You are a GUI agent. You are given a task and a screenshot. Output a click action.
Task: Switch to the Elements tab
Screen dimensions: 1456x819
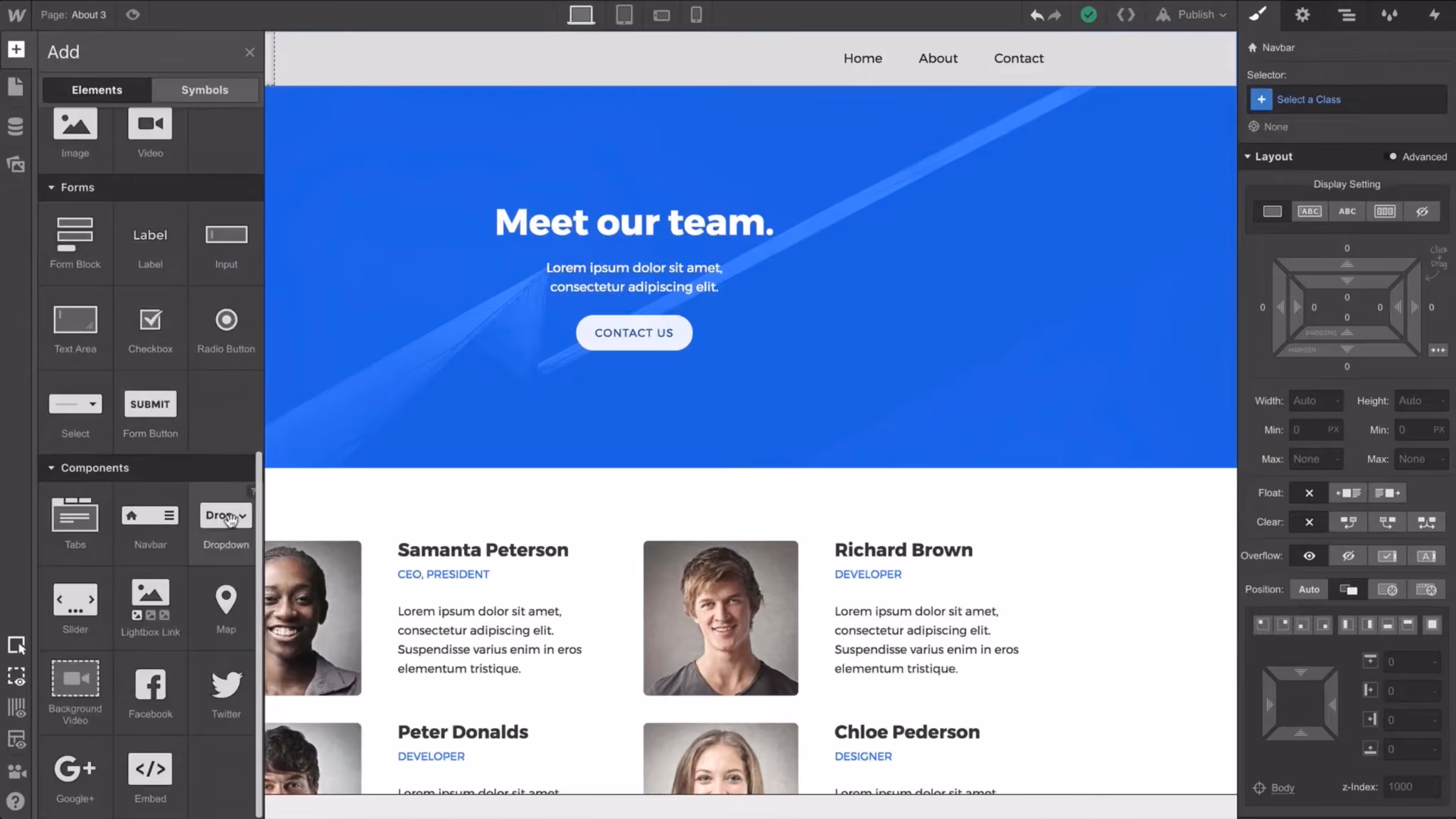[97, 90]
